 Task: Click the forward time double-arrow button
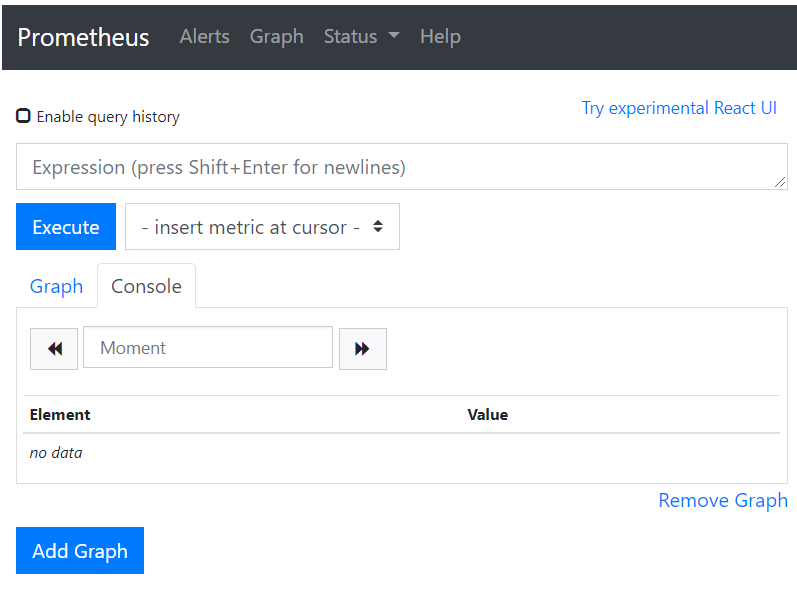coord(362,349)
